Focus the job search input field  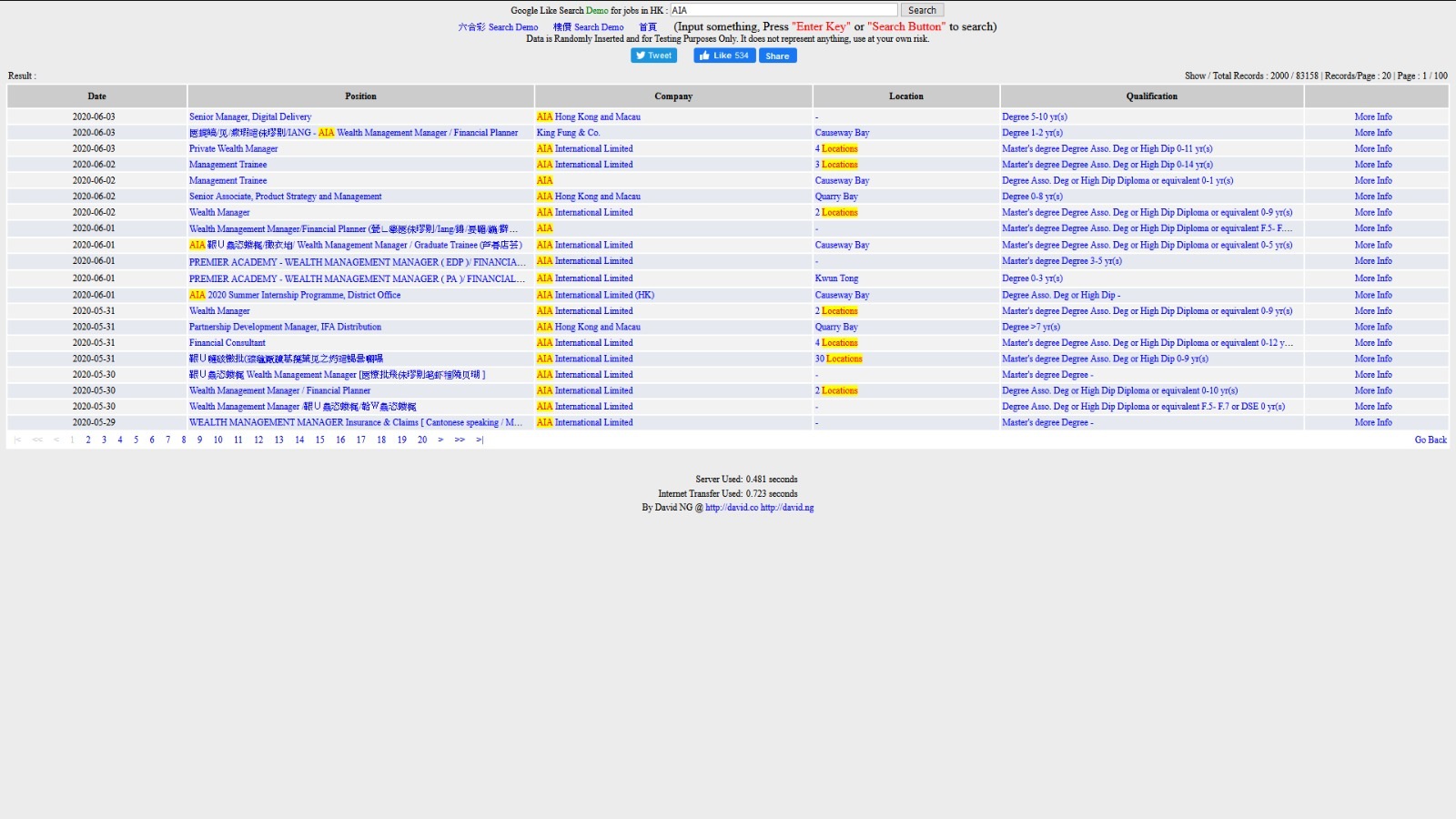[x=784, y=10]
